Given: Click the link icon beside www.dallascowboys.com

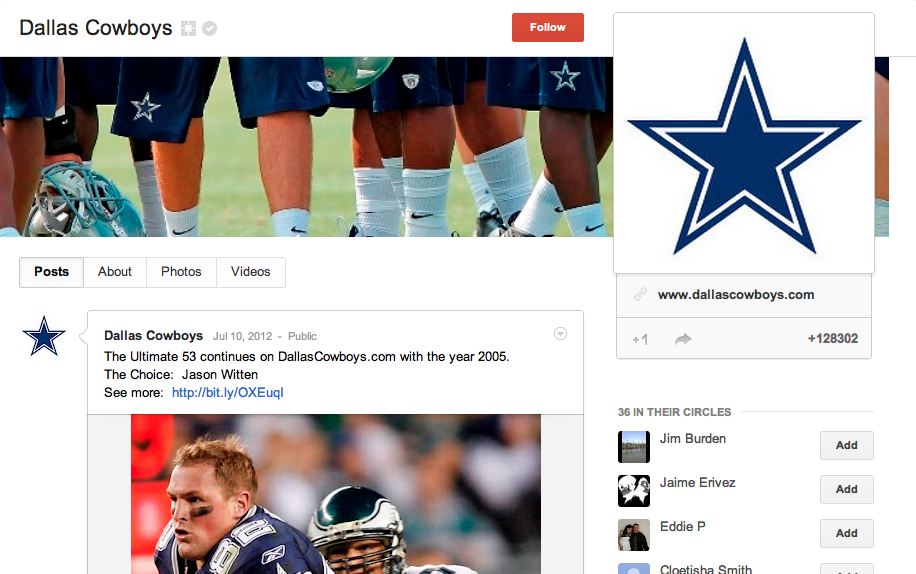Looking at the screenshot, I should 640,294.
